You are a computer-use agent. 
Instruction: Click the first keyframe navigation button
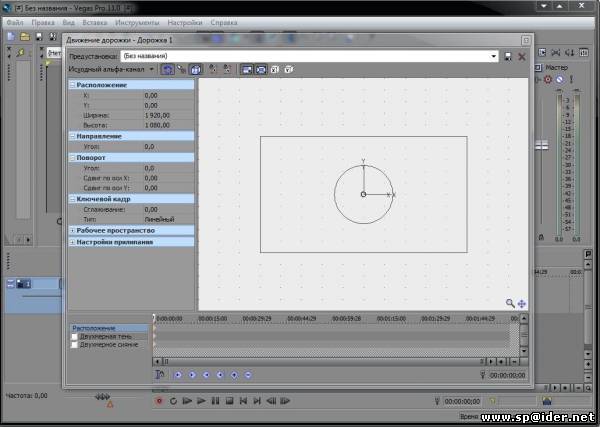[178, 375]
